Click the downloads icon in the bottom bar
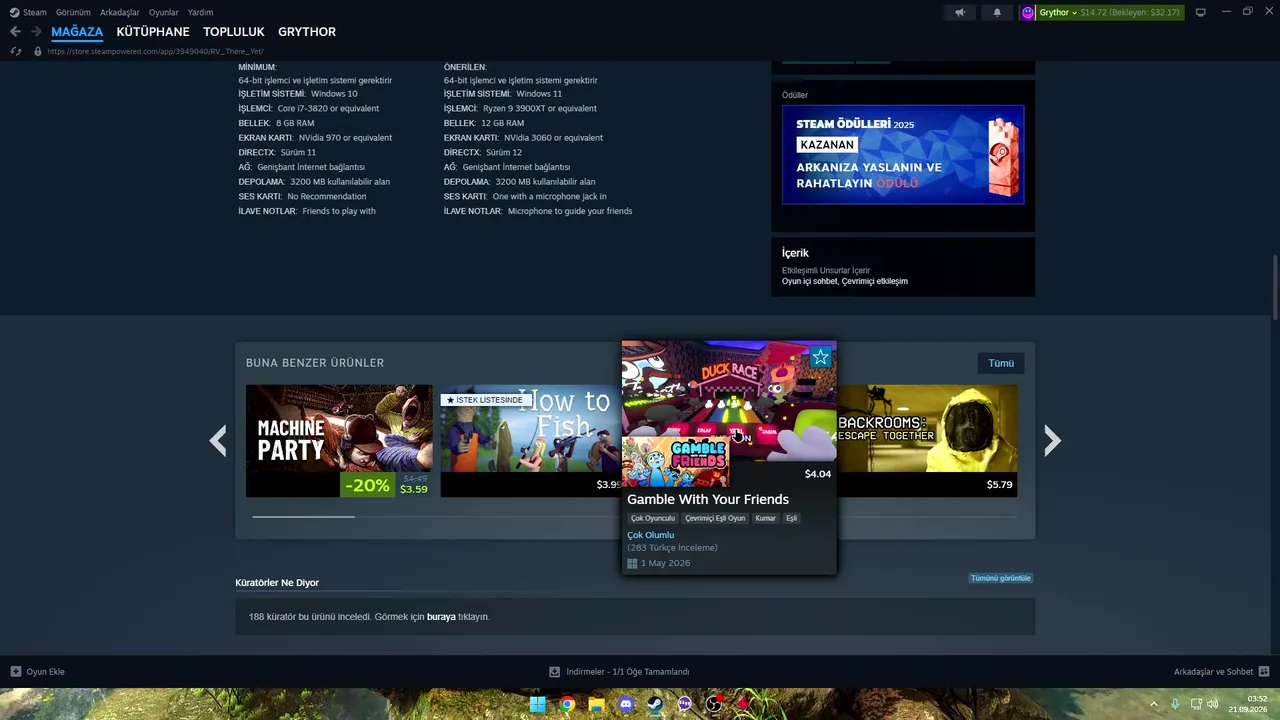 pyautogui.click(x=555, y=672)
